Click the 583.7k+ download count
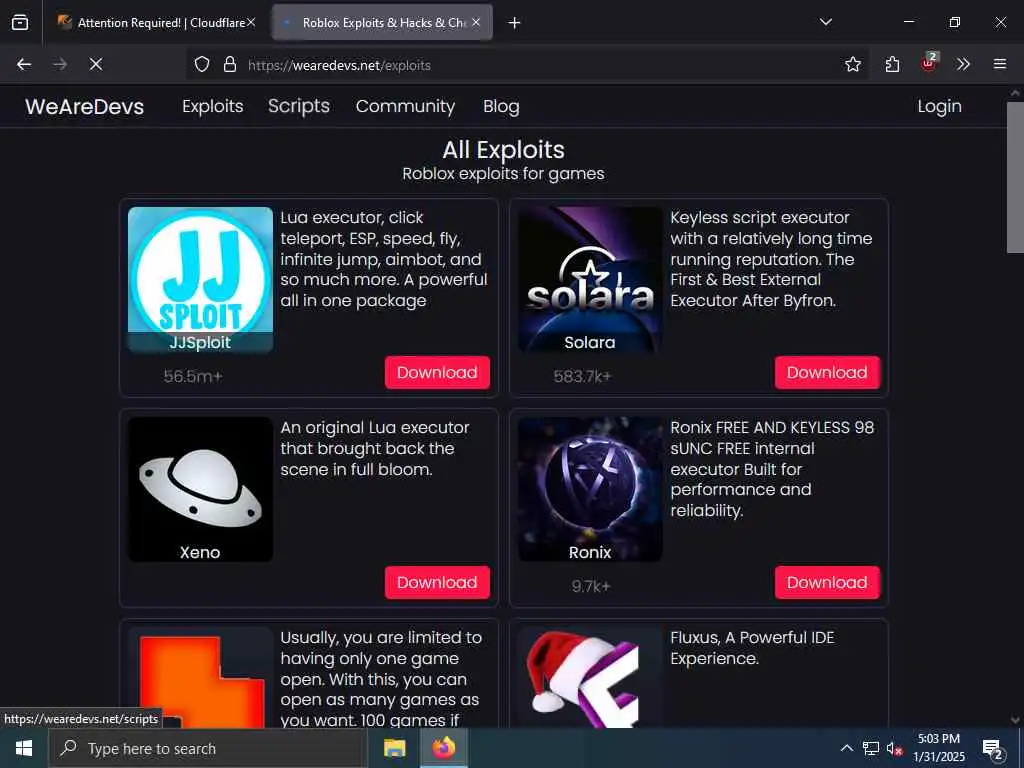 (583, 376)
